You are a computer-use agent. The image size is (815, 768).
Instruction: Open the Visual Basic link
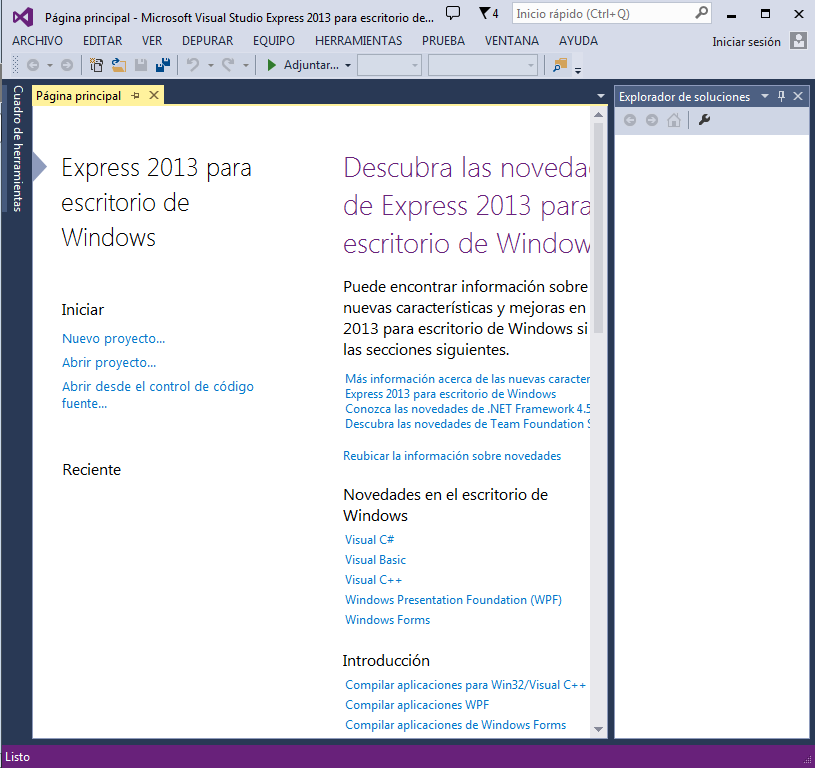(x=375, y=560)
